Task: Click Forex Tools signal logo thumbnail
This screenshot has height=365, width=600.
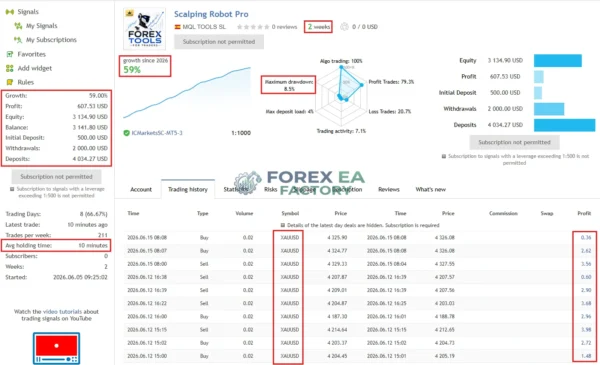Action: [x=145, y=29]
